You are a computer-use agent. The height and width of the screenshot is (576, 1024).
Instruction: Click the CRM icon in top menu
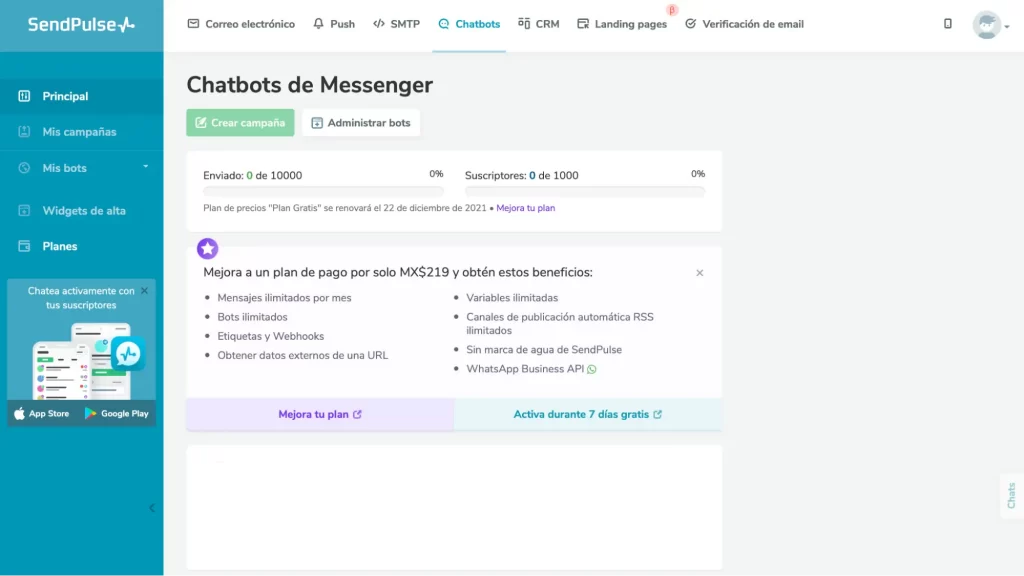coord(524,24)
